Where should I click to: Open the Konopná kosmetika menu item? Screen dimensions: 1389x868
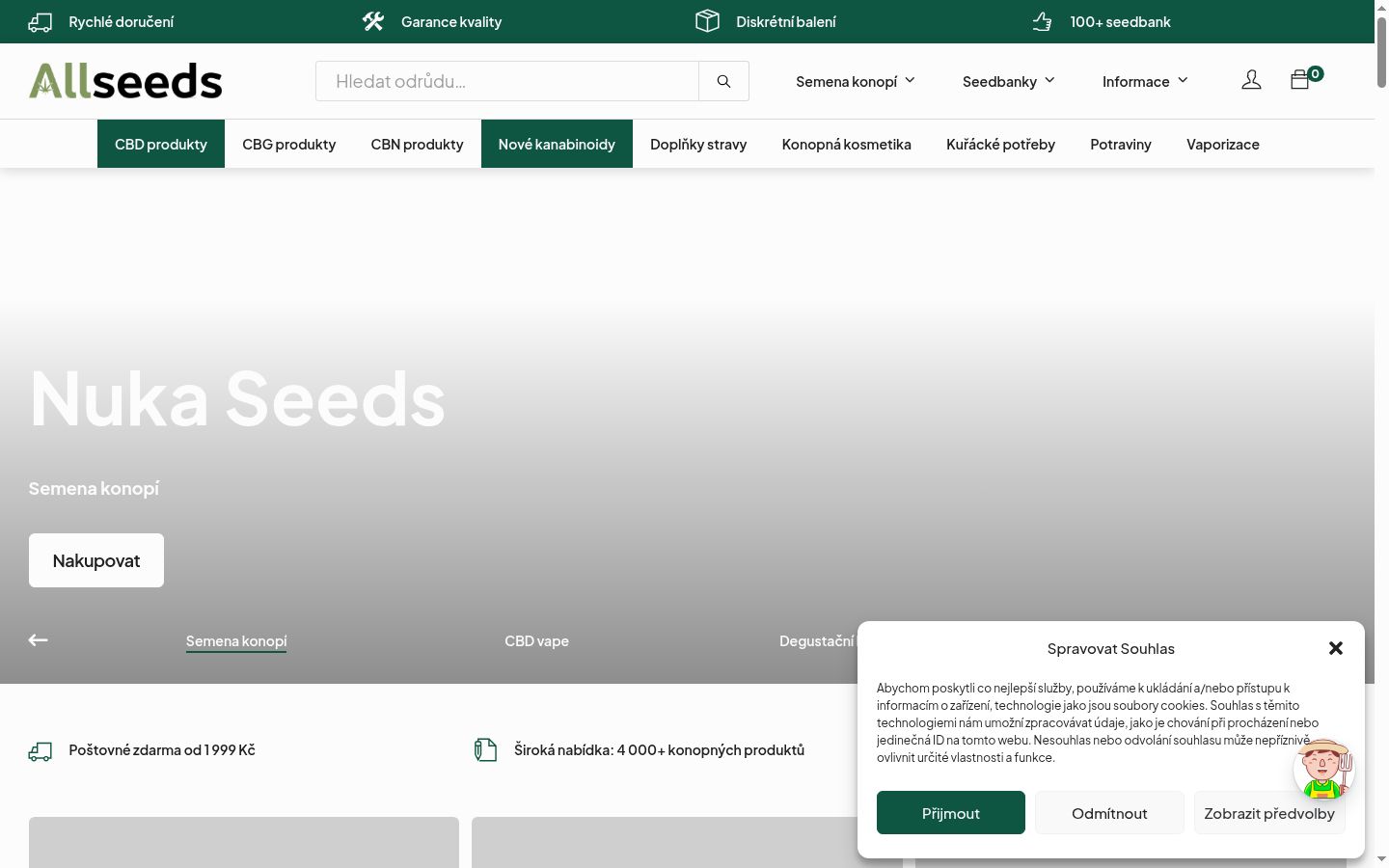click(x=847, y=144)
